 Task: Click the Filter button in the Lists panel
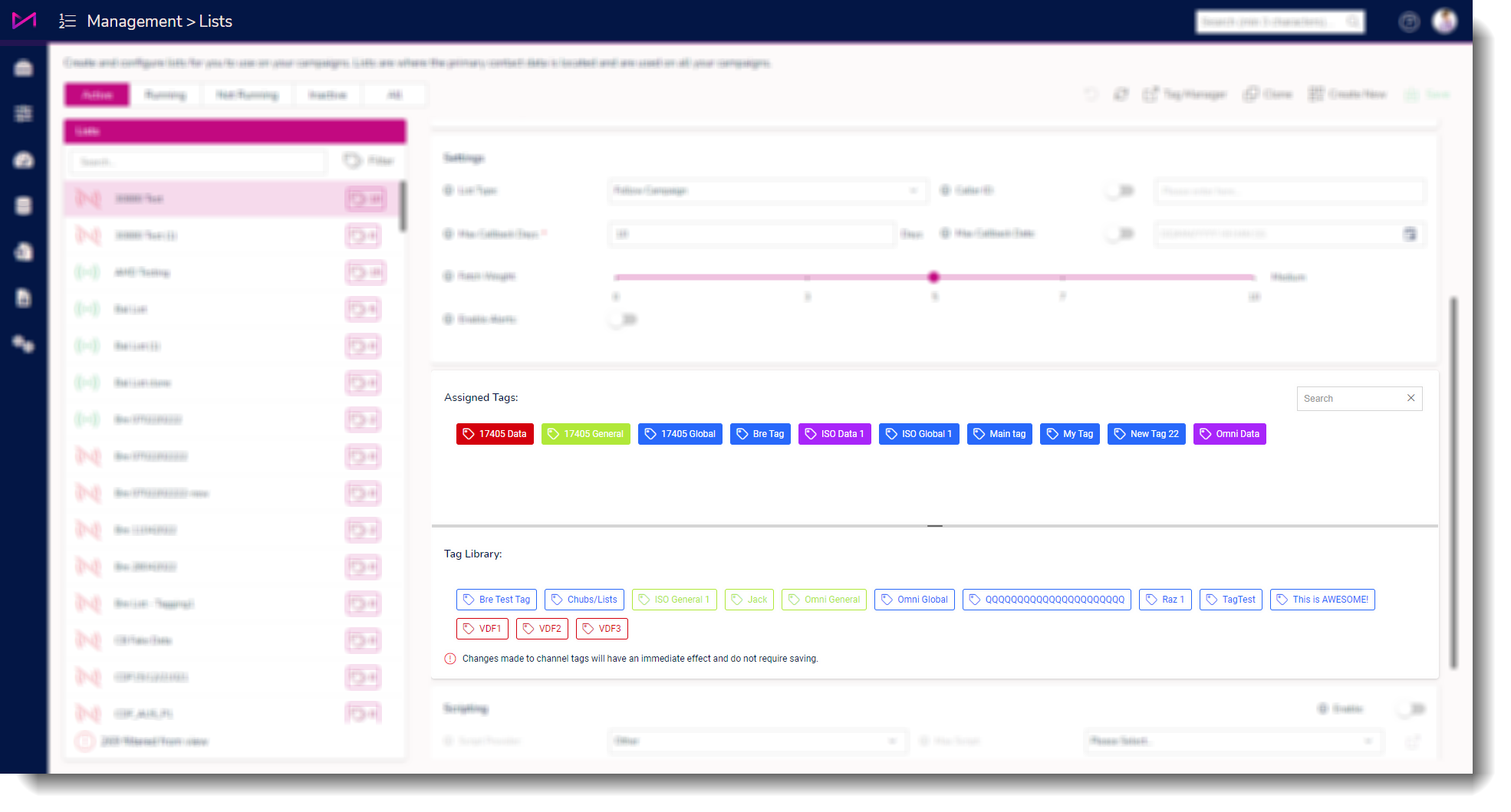coord(369,160)
